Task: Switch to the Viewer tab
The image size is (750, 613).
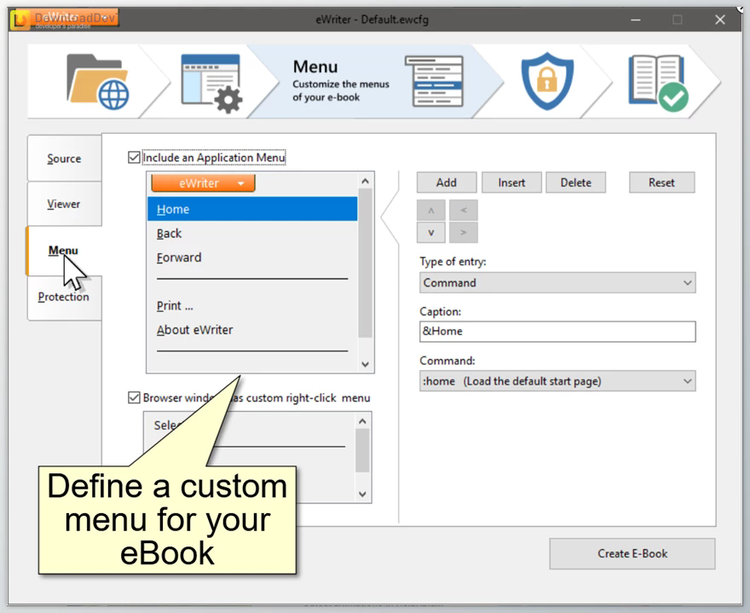Action: [x=64, y=204]
